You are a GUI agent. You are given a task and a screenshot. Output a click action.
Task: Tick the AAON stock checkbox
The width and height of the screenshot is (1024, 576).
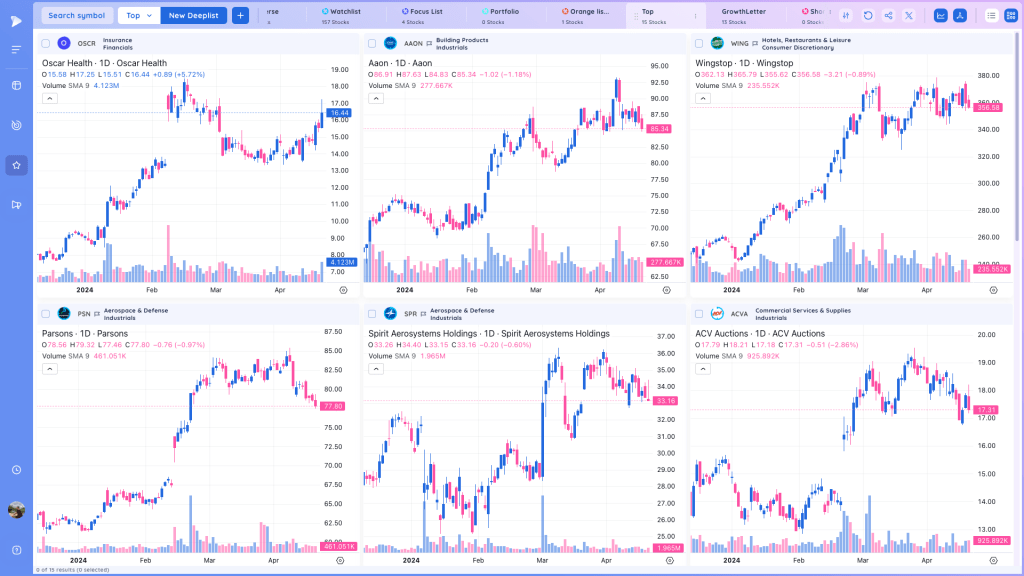372,44
